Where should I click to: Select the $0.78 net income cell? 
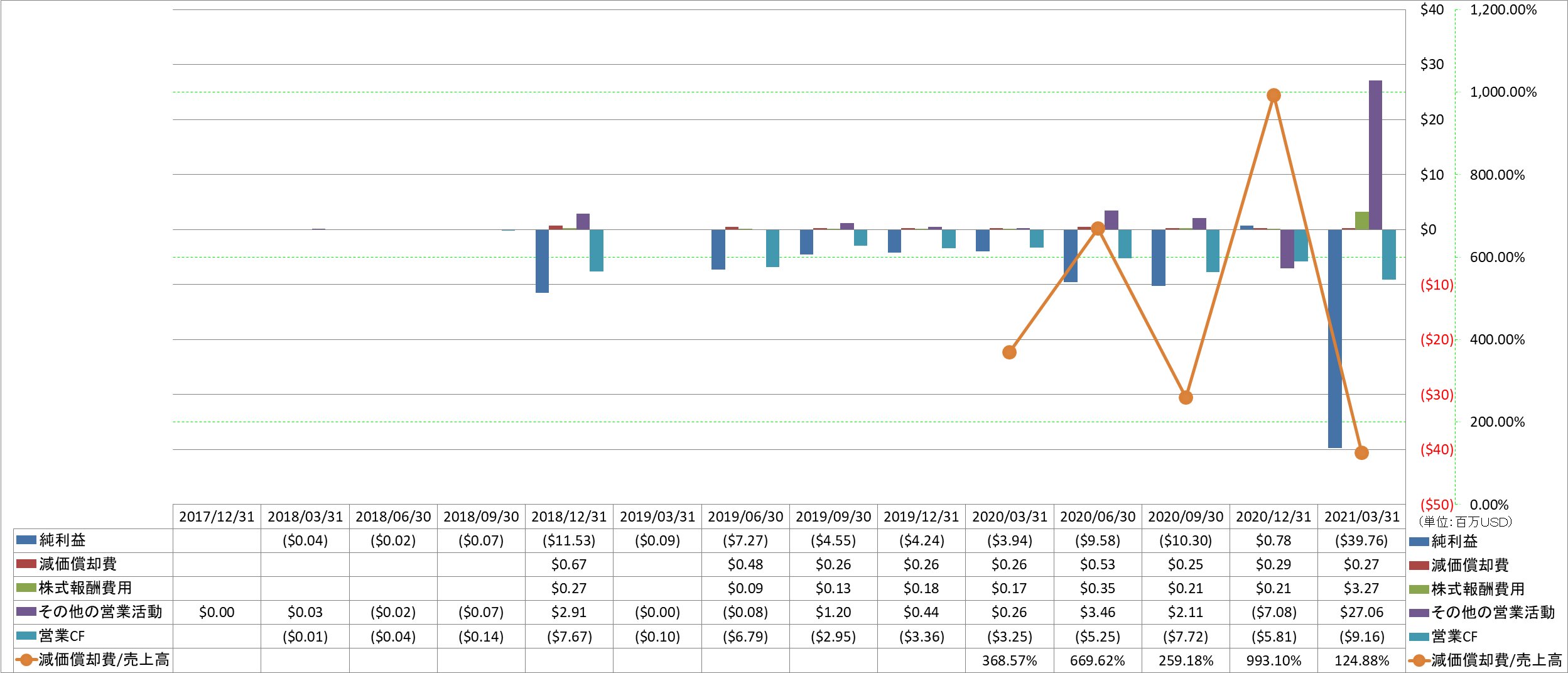point(1273,540)
